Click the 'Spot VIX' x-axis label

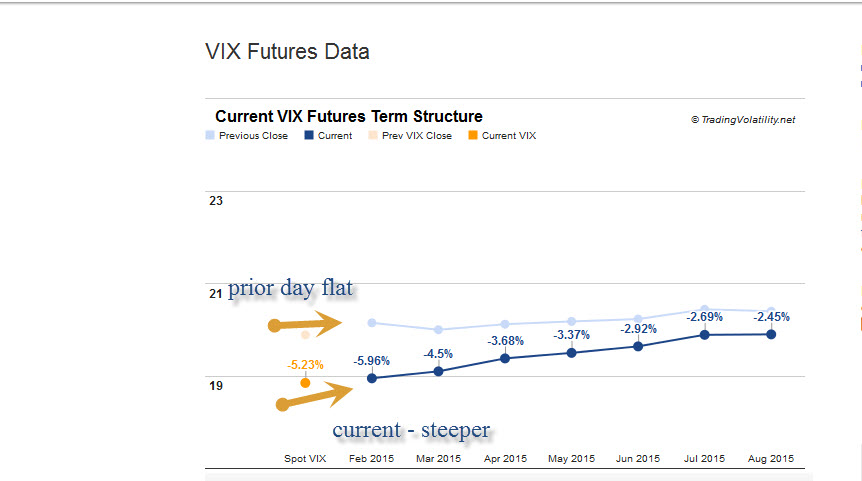click(x=305, y=459)
